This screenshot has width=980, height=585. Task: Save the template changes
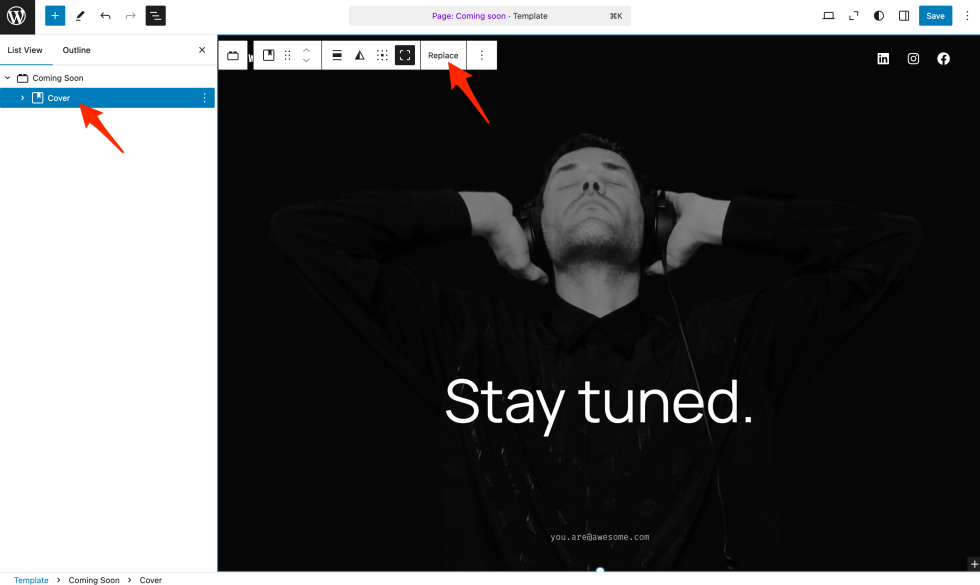[x=935, y=16]
